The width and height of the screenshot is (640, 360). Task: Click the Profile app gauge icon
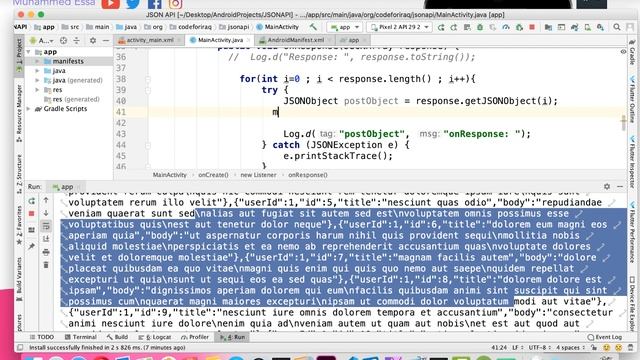pos(506,27)
